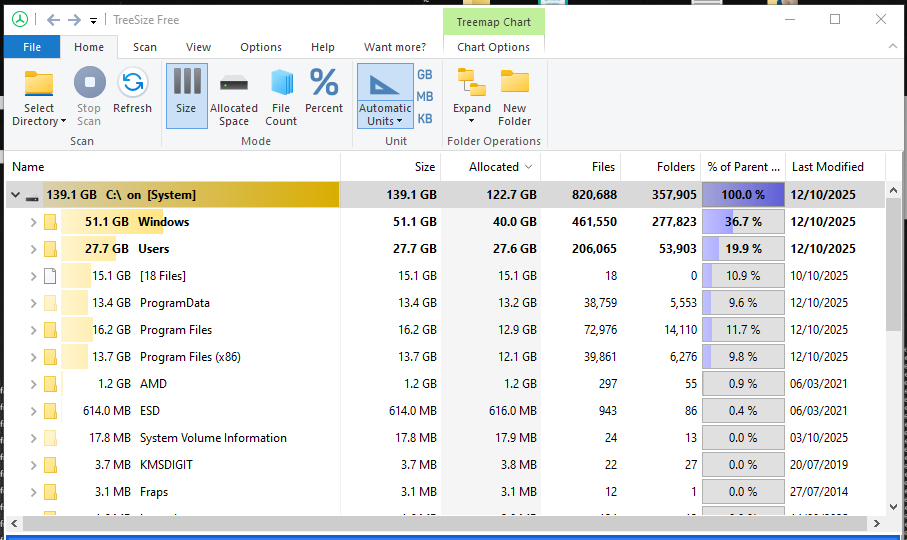
Task: Open the Chart Options tab
Action: click(493, 47)
